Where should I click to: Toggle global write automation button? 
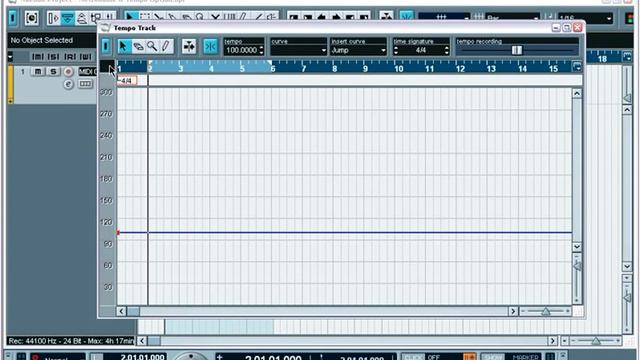point(86,57)
